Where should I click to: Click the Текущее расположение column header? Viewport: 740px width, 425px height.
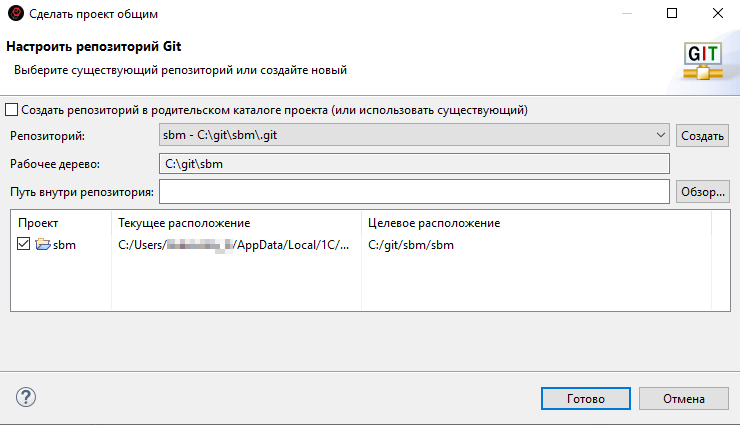click(184, 223)
